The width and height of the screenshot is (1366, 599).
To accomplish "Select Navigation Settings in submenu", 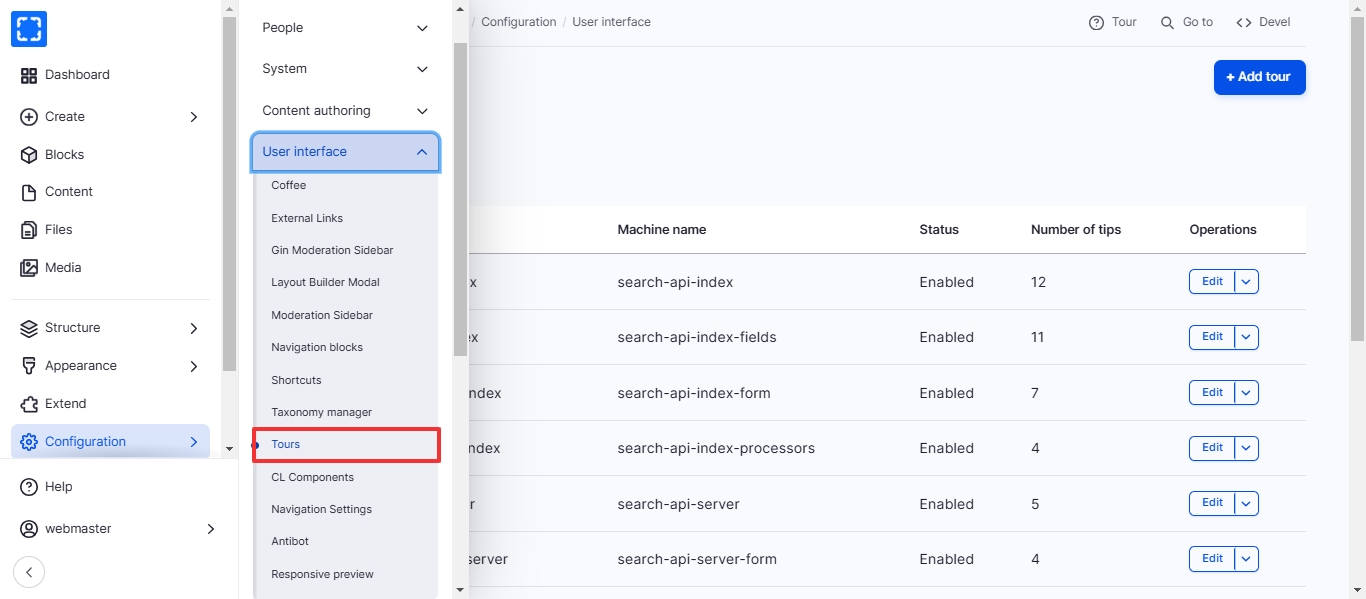I will click(x=321, y=509).
